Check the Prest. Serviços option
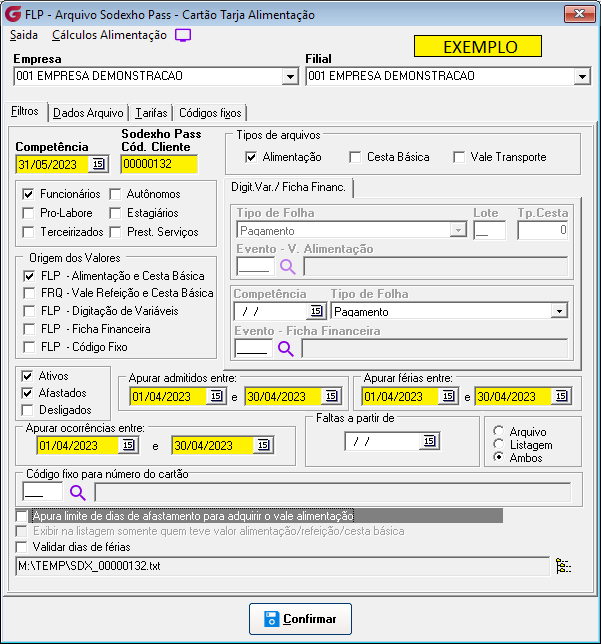Screen dimensions: 601x644 (115, 232)
